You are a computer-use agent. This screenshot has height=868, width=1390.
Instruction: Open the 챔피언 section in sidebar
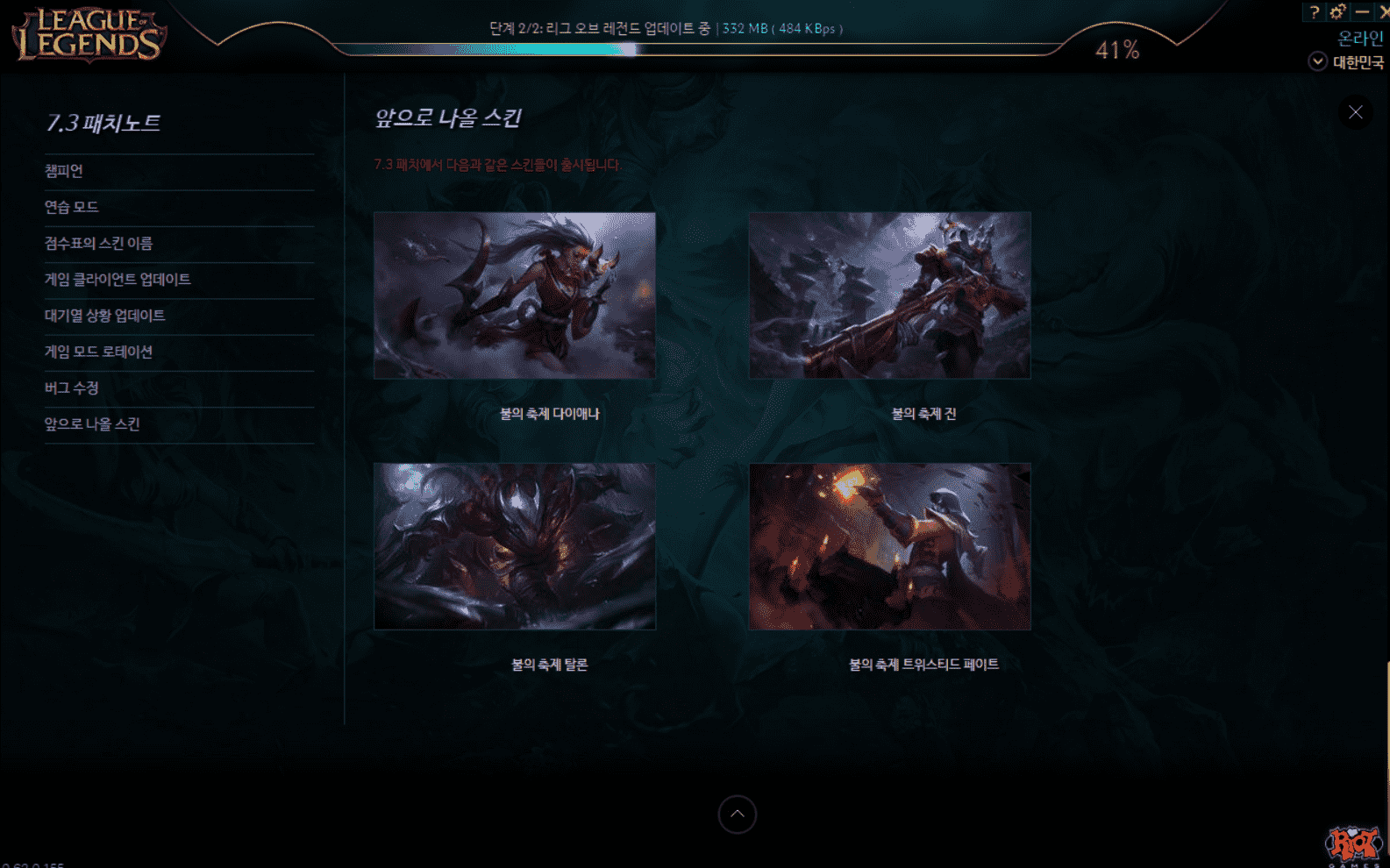(x=179, y=172)
